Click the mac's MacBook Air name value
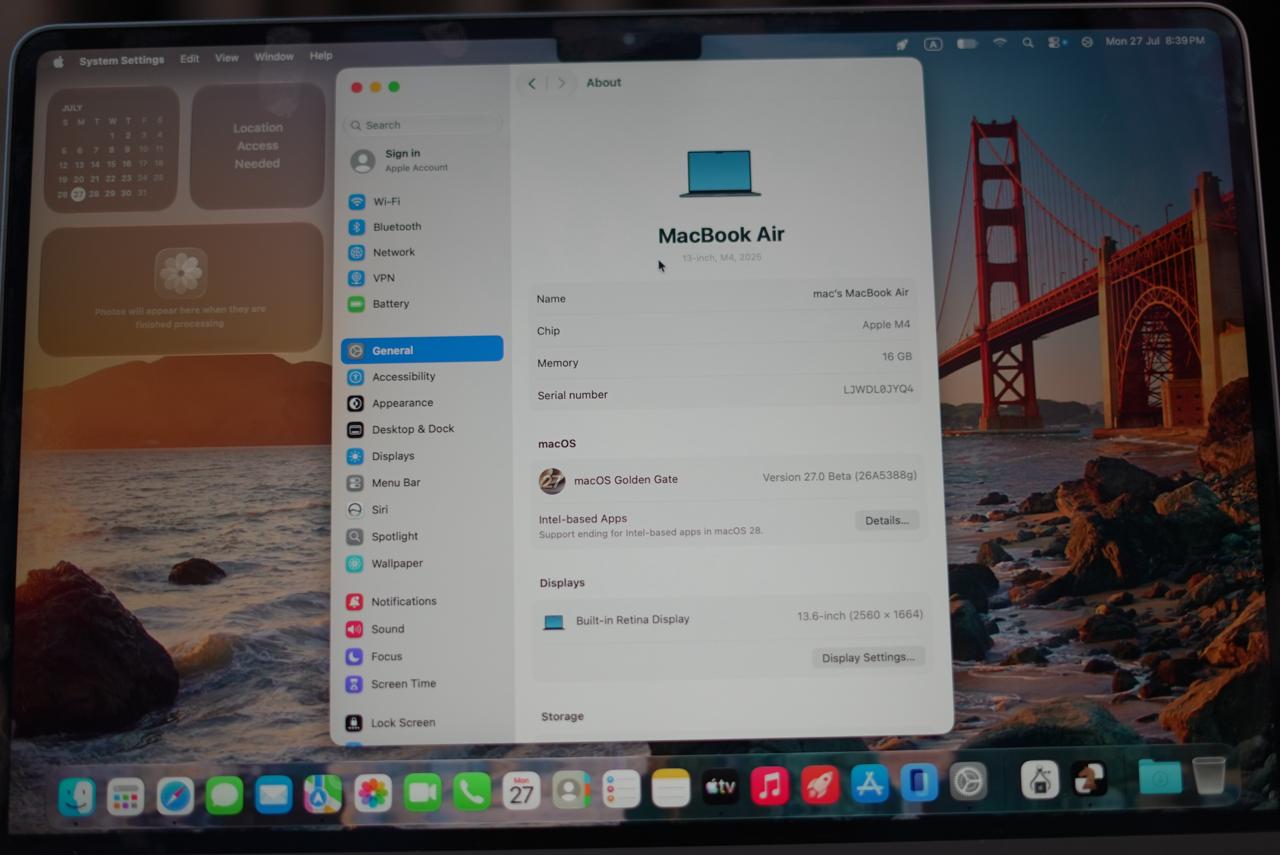This screenshot has height=855, width=1280. tap(861, 293)
